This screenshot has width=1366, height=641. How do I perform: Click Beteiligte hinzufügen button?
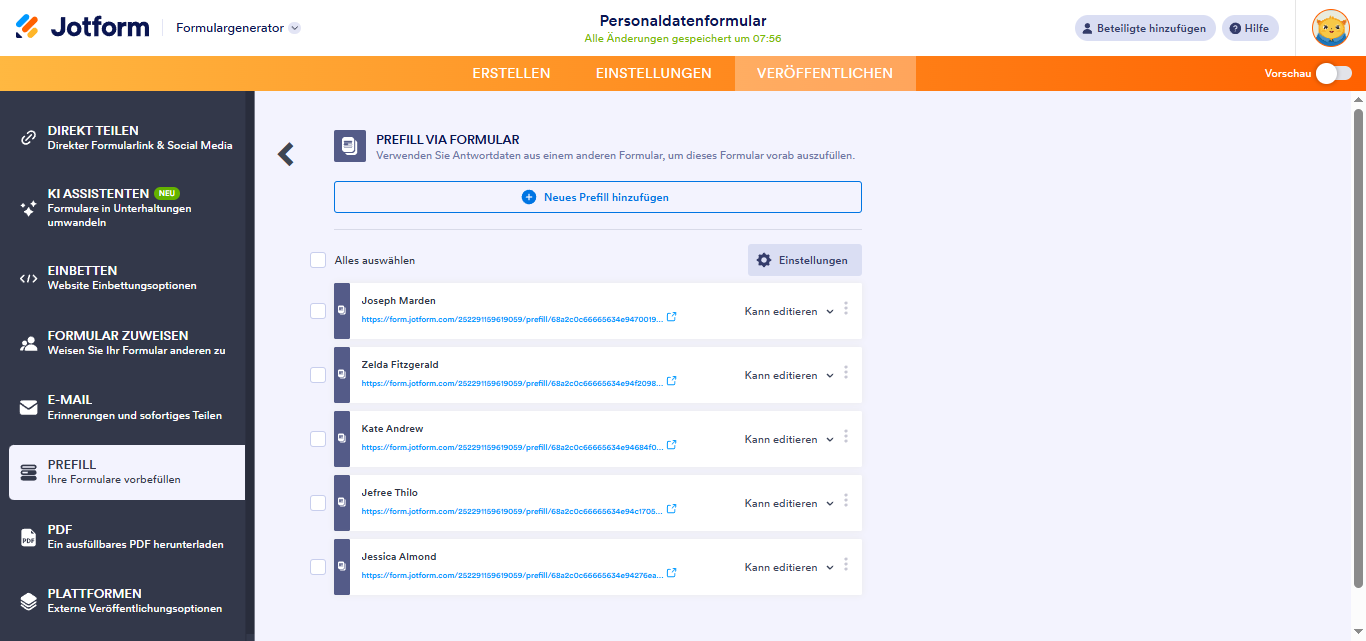[x=1145, y=28]
